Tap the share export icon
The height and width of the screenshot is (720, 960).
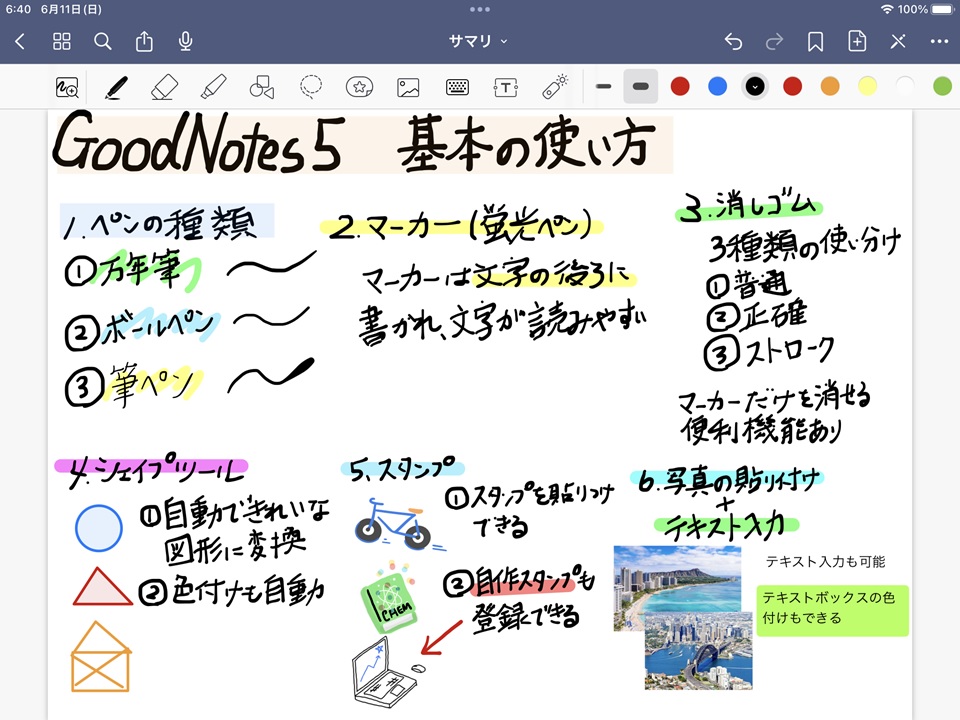click(x=144, y=41)
